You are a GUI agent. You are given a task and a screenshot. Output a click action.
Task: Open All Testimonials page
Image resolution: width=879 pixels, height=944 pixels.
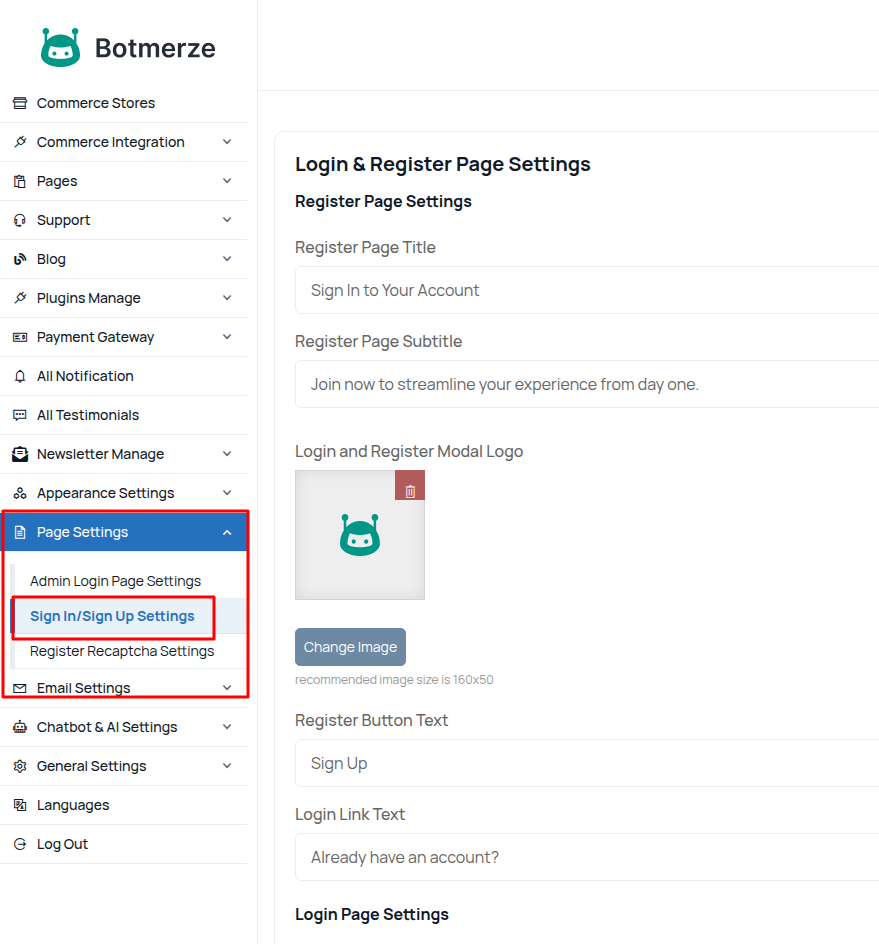pyautogui.click(x=88, y=415)
